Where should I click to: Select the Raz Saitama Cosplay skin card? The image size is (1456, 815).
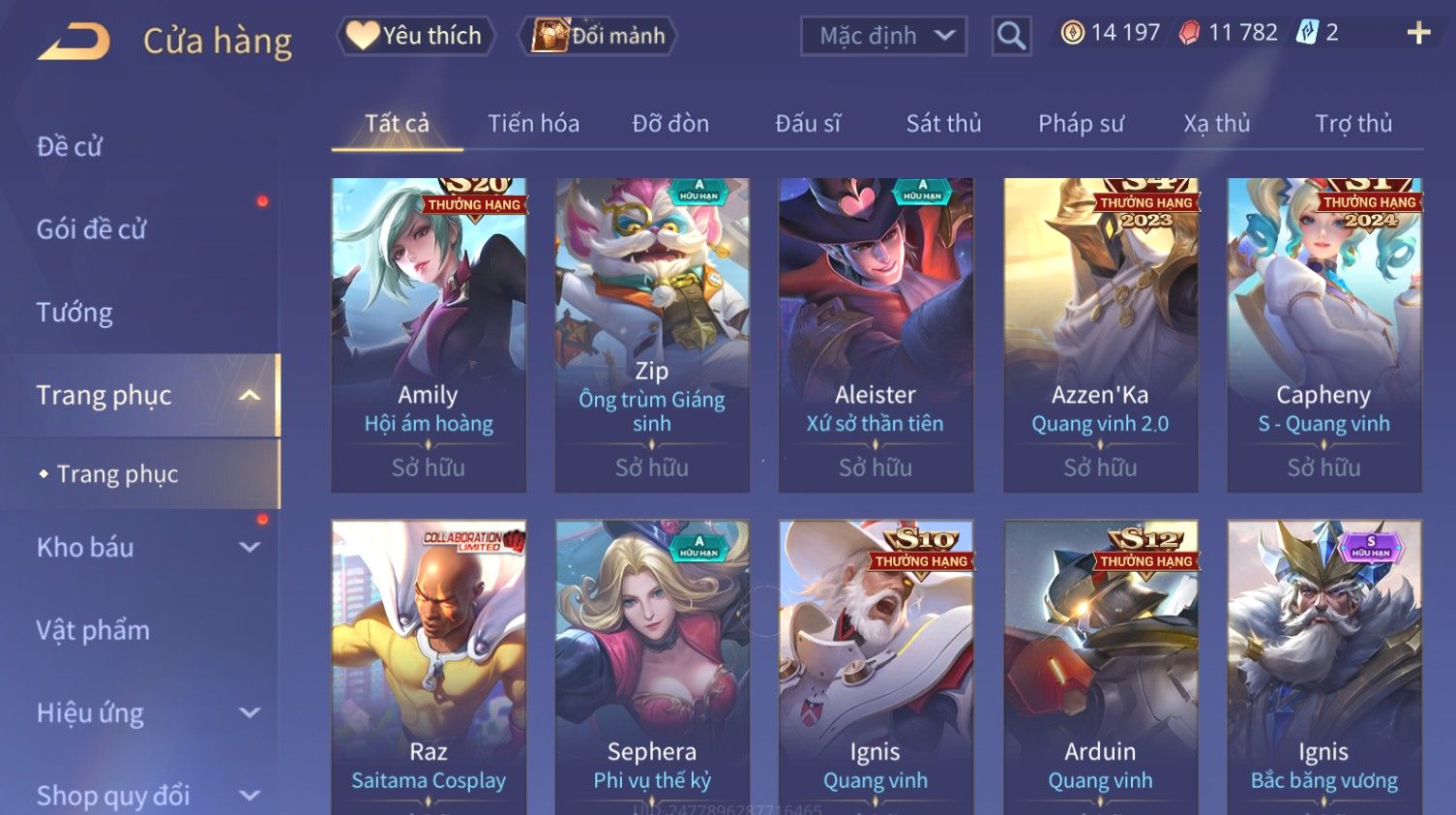429,668
